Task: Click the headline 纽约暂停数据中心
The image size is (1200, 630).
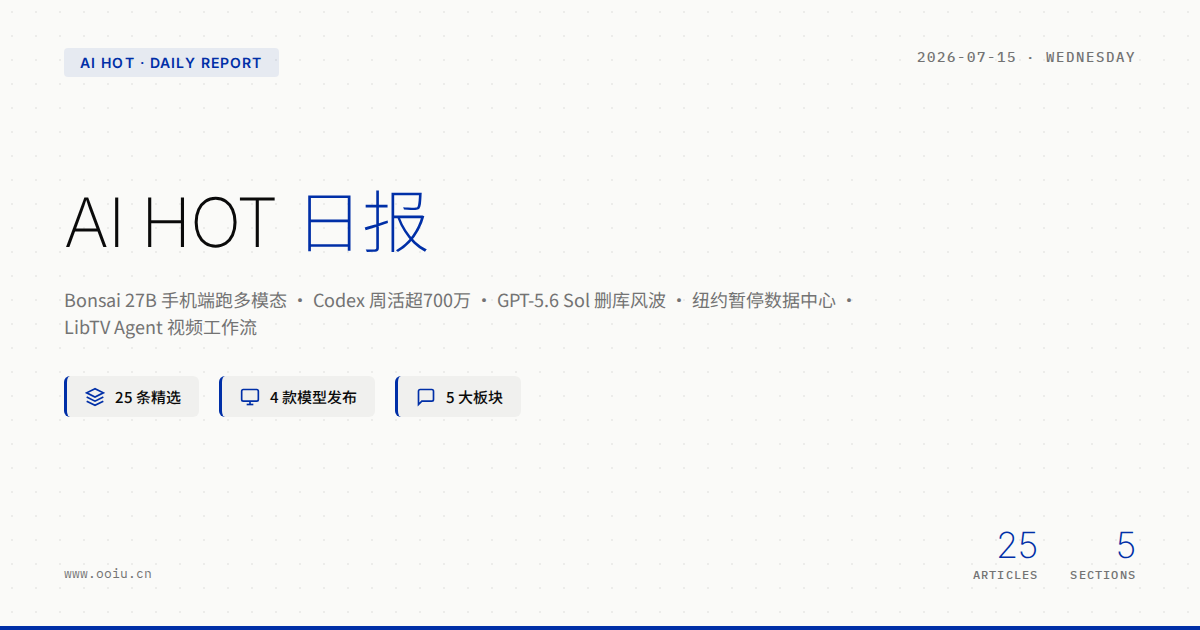Action: (764, 301)
